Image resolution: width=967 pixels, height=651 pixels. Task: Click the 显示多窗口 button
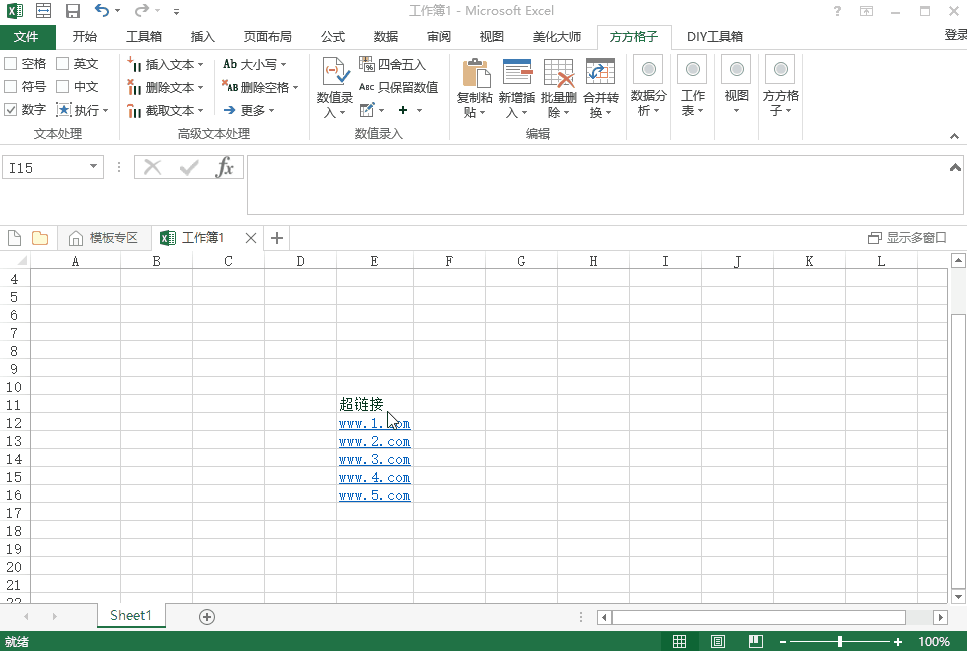[x=907, y=238]
